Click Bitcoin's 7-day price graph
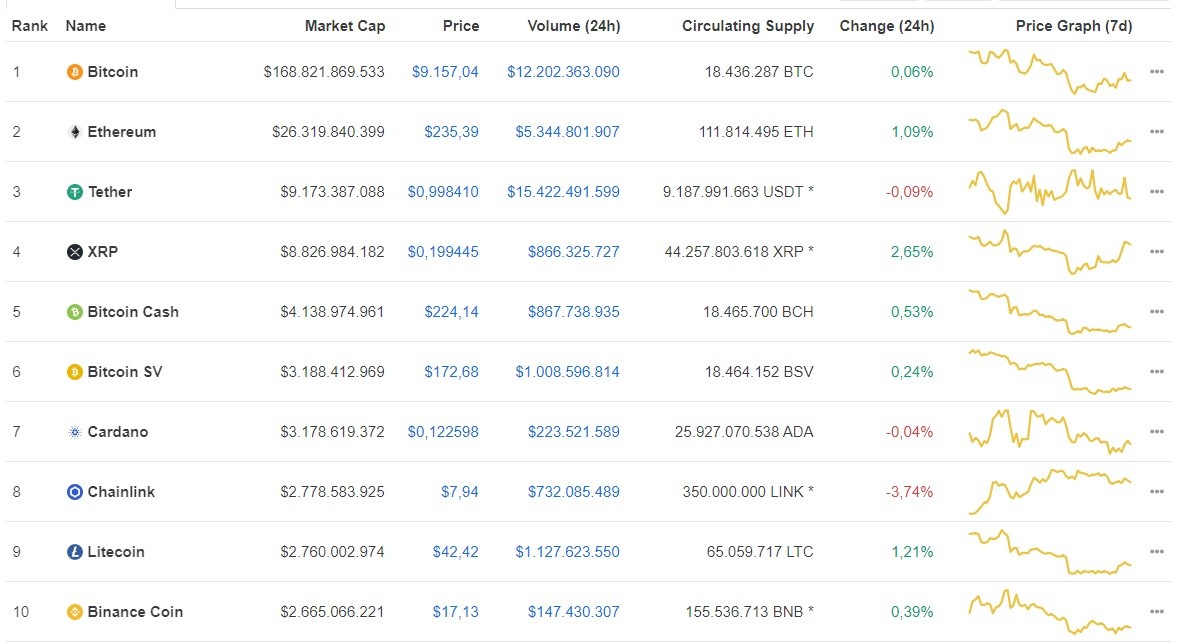 [1048, 71]
